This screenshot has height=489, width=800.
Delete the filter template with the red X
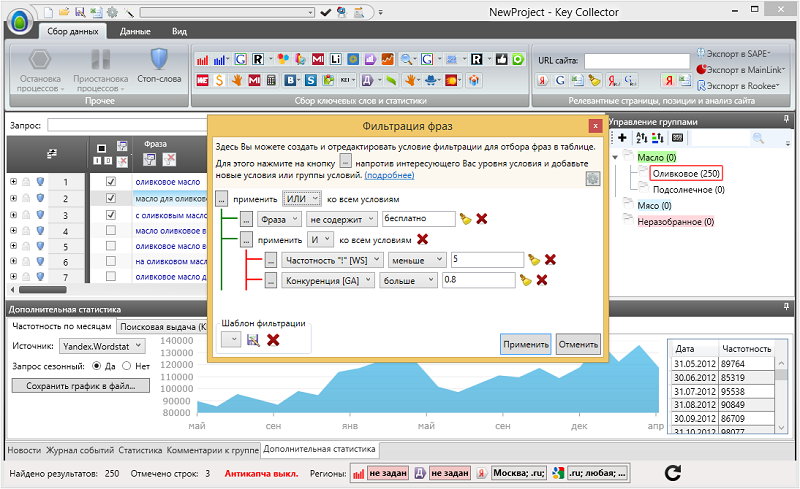272,340
